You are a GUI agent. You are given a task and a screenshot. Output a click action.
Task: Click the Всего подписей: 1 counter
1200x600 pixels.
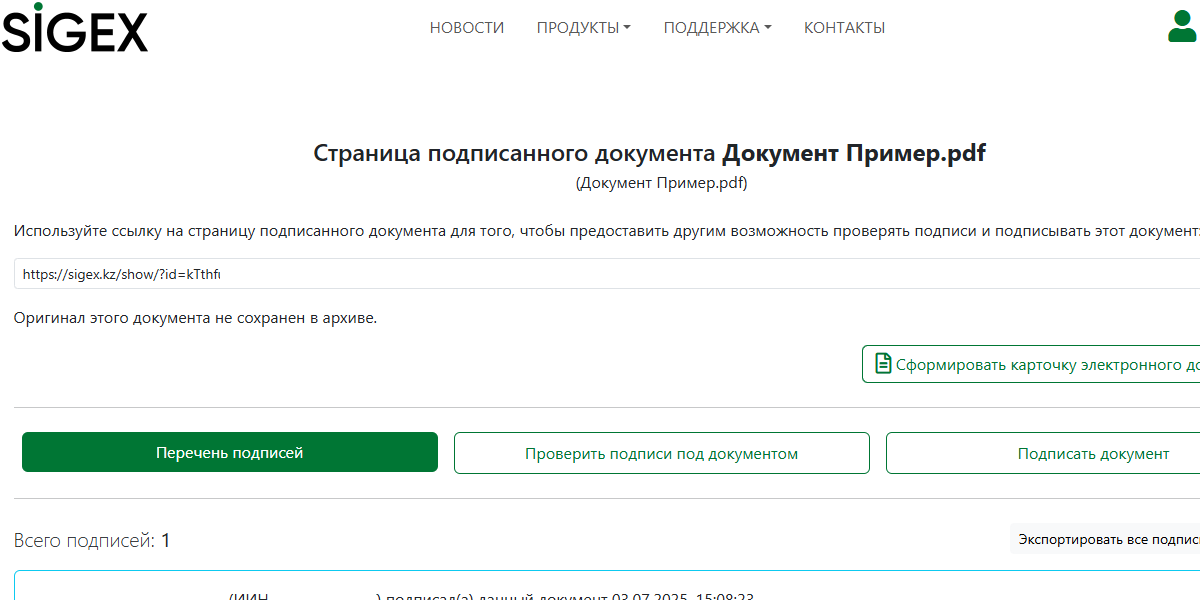(92, 541)
